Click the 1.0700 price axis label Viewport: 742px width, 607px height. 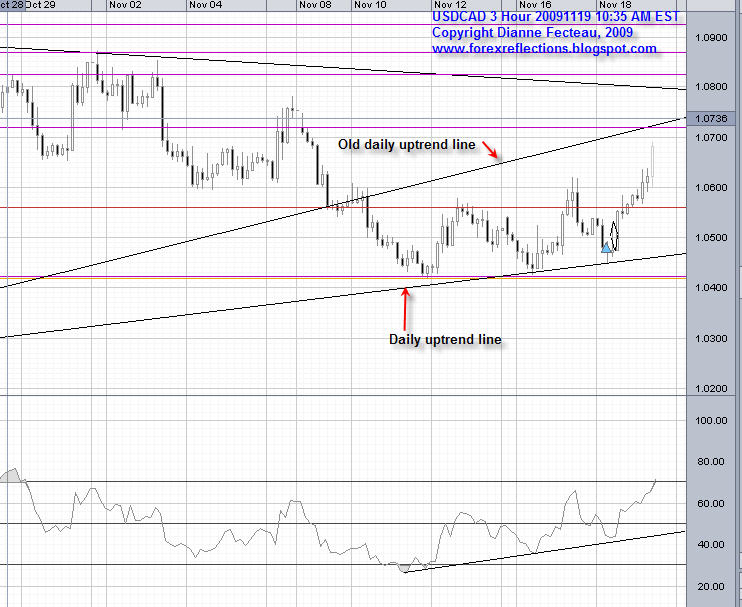click(x=711, y=138)
